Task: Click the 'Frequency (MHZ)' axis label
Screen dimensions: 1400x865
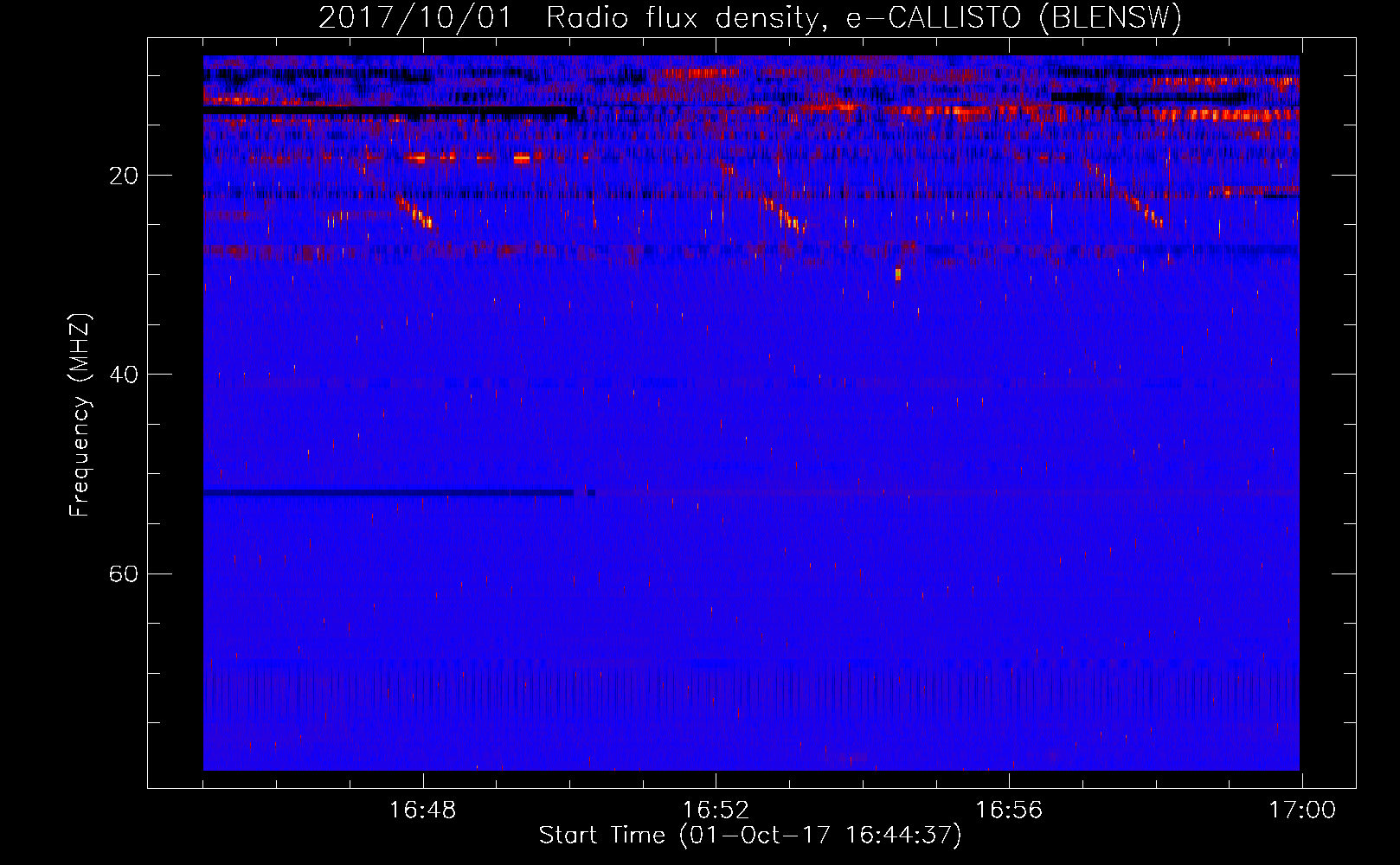Action: 80,415
